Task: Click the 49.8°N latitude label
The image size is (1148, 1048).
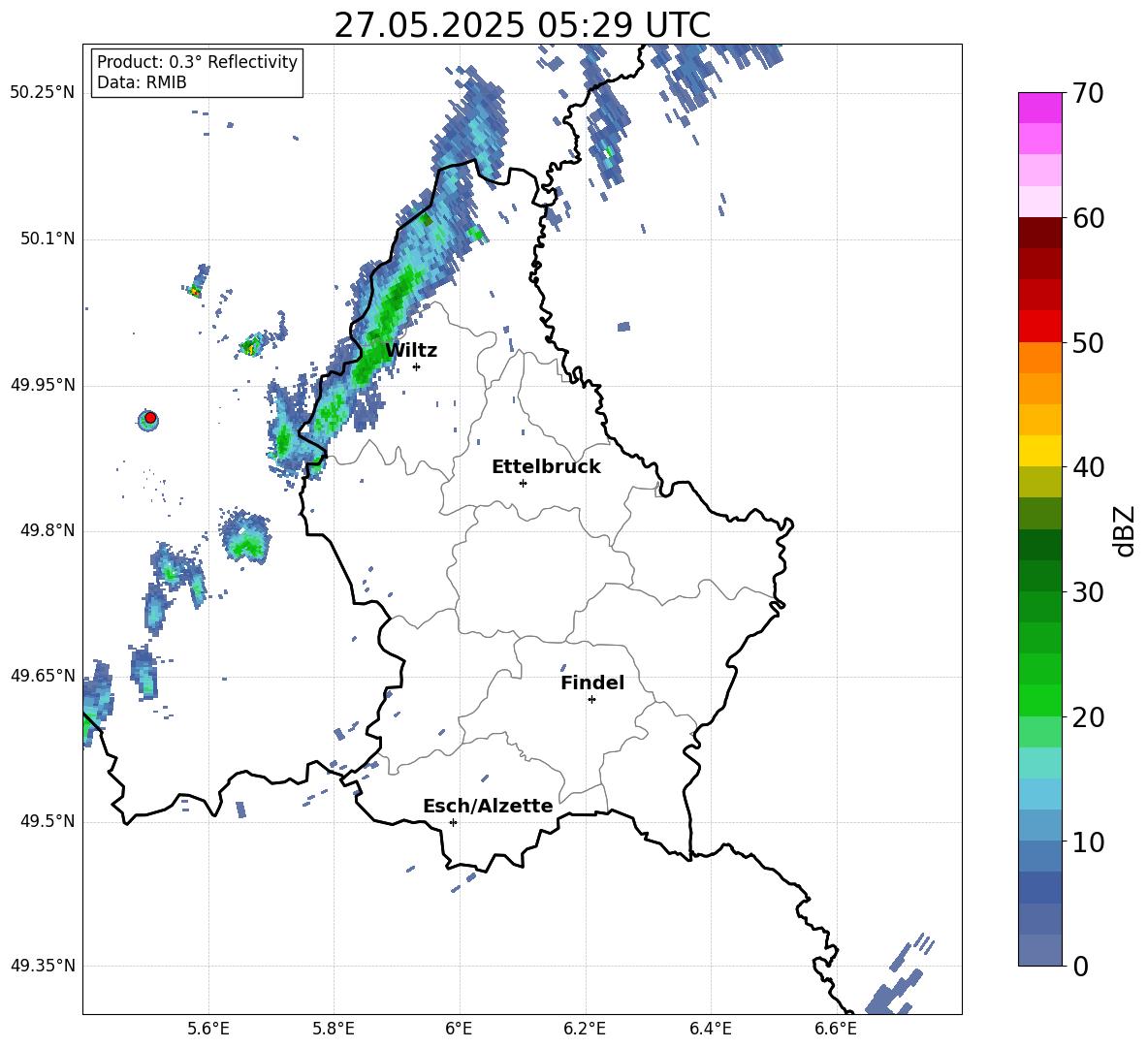Action: point(48,530)
